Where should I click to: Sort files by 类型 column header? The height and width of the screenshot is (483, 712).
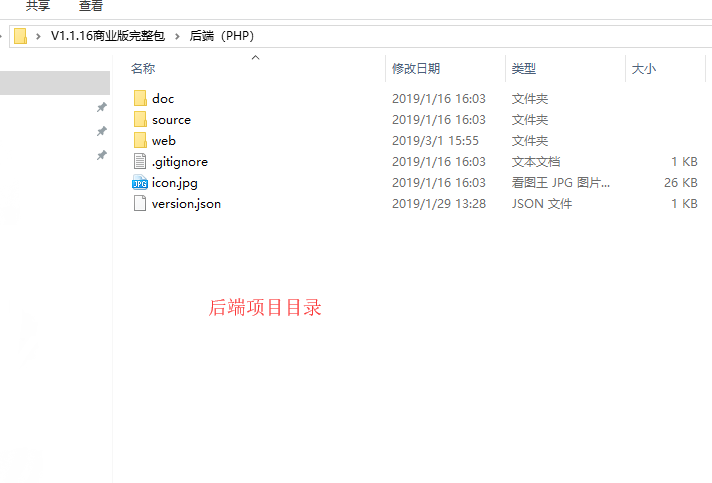tap(524, 69)
